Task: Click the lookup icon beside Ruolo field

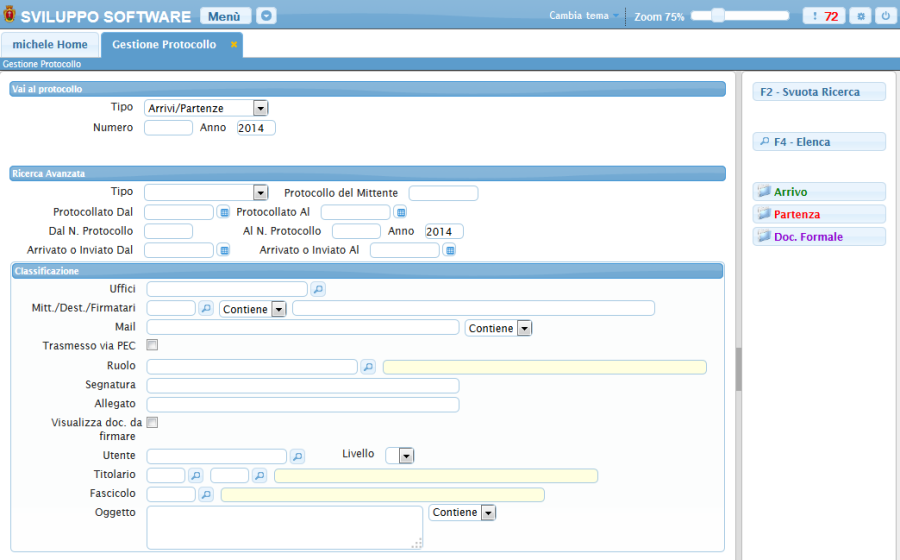Action: pyautogui.click(x=368, y=367)
